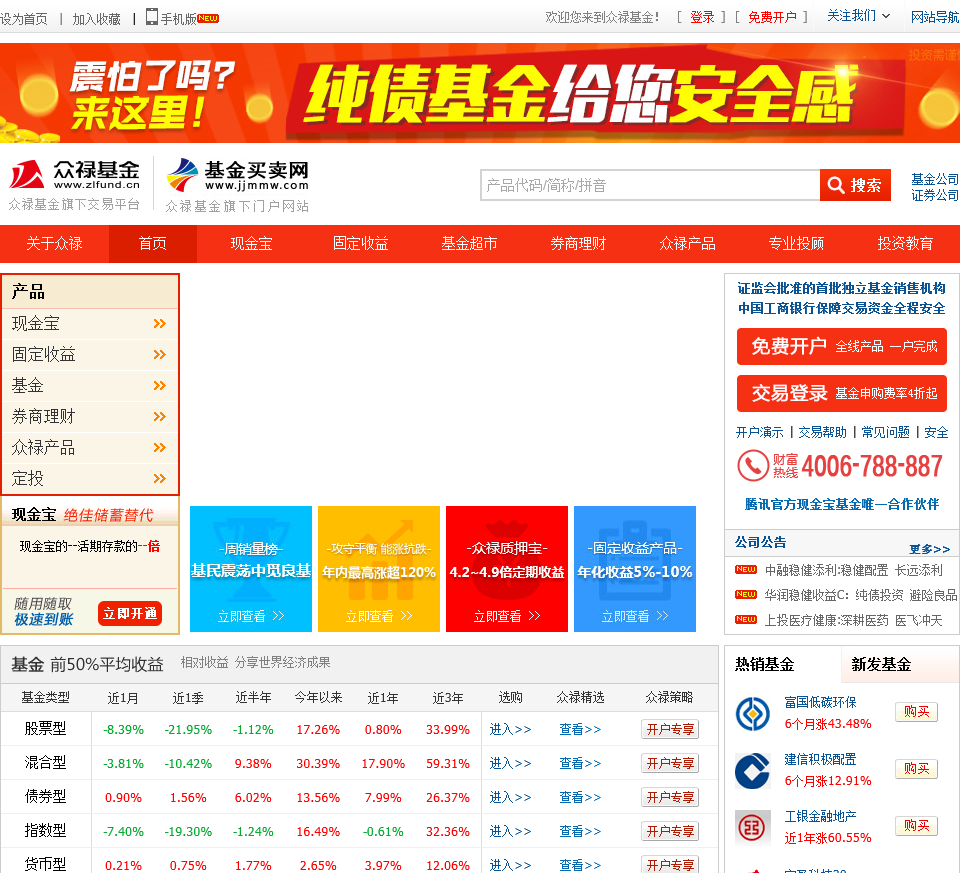Image resolution: width=960 pixels, height=873 pixels.
Task: Click 开户专享 in 股票型 row
Action: pyautogui.click(x=670, y=729)
